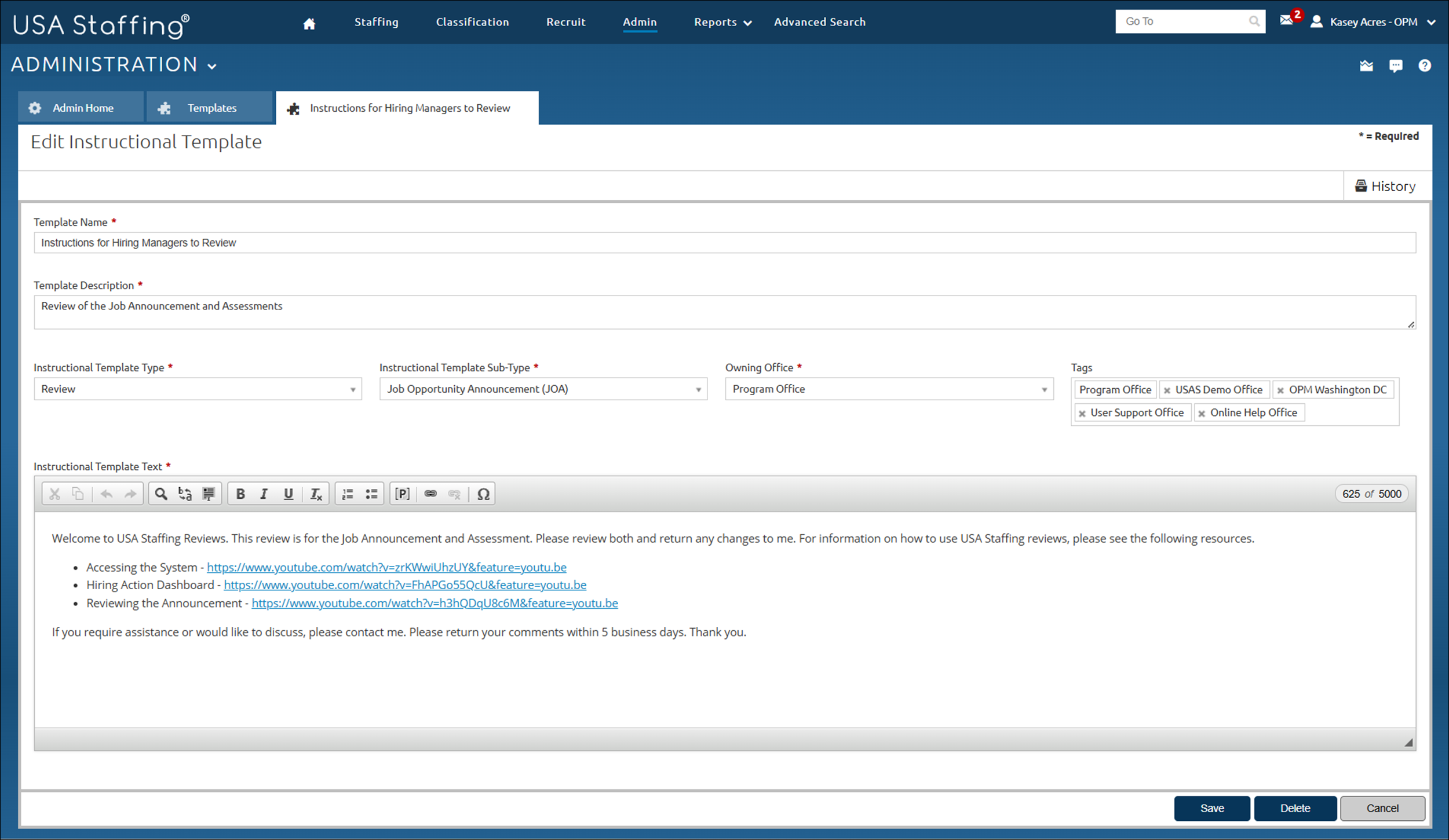
Task: Insert a special character with the Omega tool
Action: coord(484,493)
